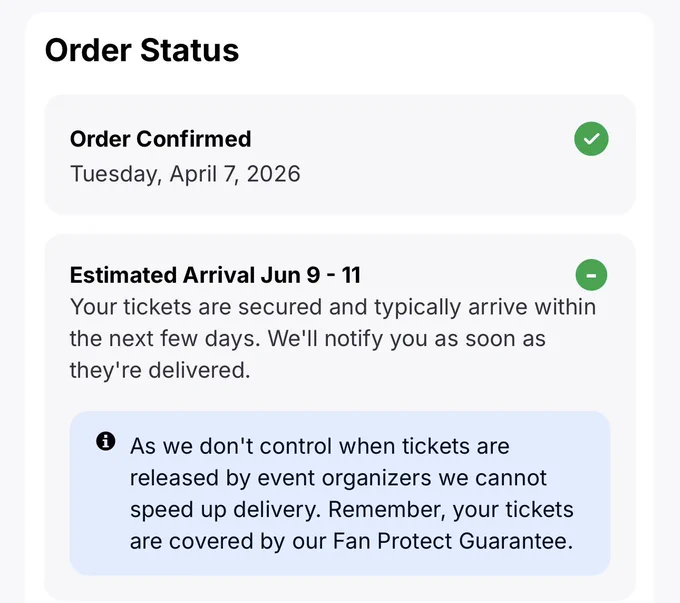680x603 pixels.
Task: Click the green minus icon beside Estimated Arrival
Action: [591, 275]
